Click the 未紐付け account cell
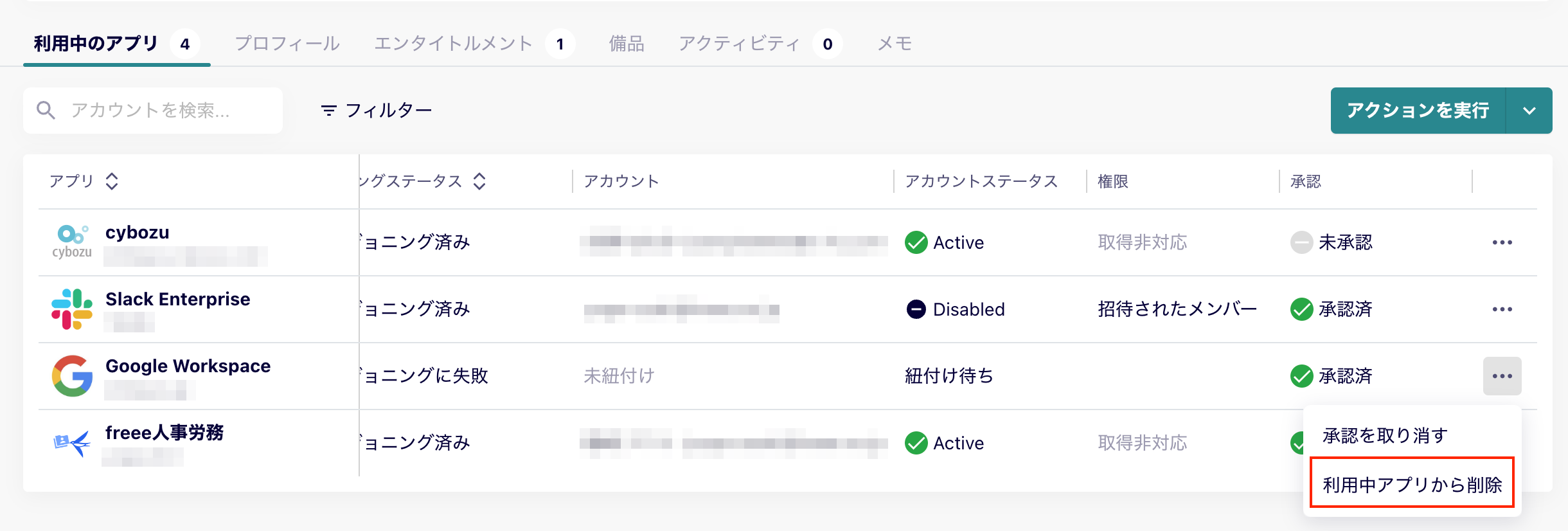 point(619,376)
